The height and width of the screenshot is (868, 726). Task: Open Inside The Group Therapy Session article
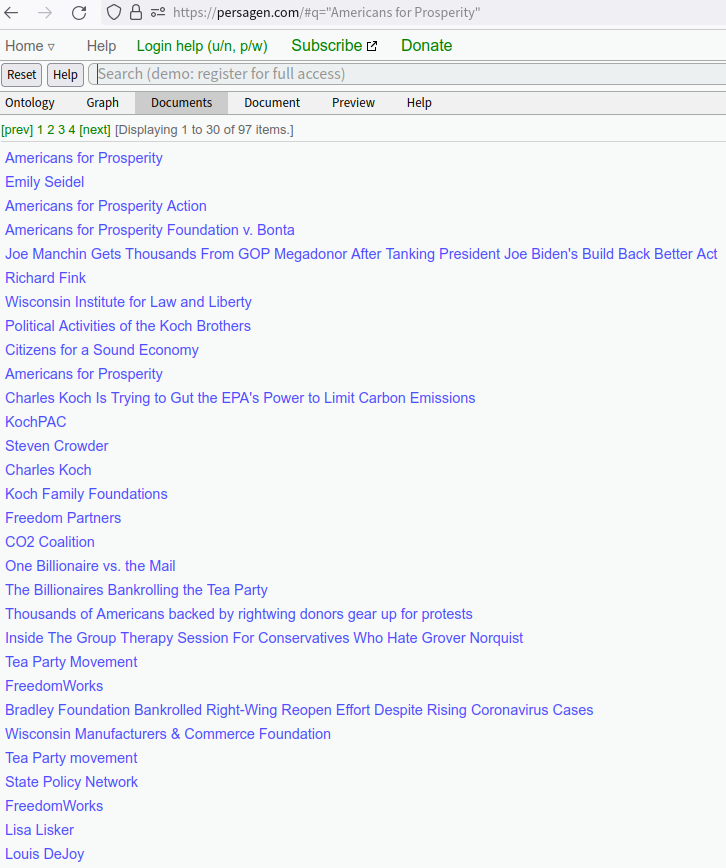[x=264, y=638]
